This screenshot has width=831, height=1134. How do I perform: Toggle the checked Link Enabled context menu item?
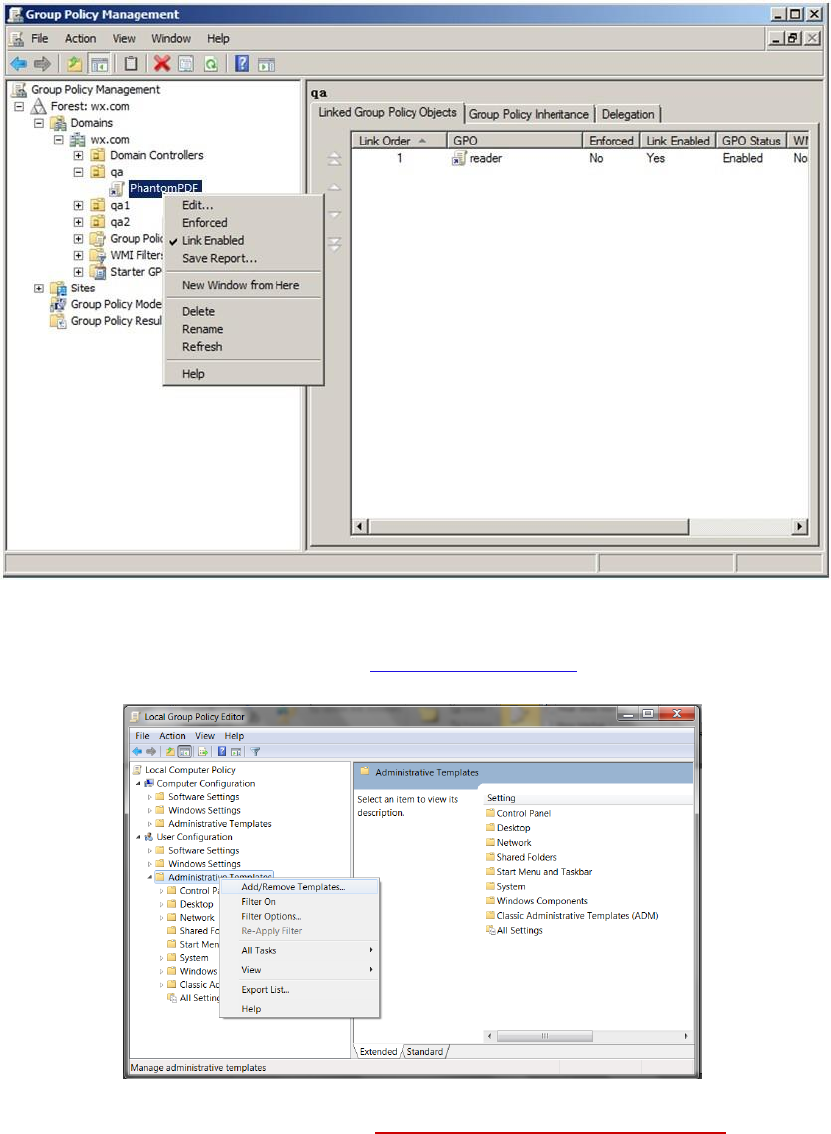click(x=243, y=240)
